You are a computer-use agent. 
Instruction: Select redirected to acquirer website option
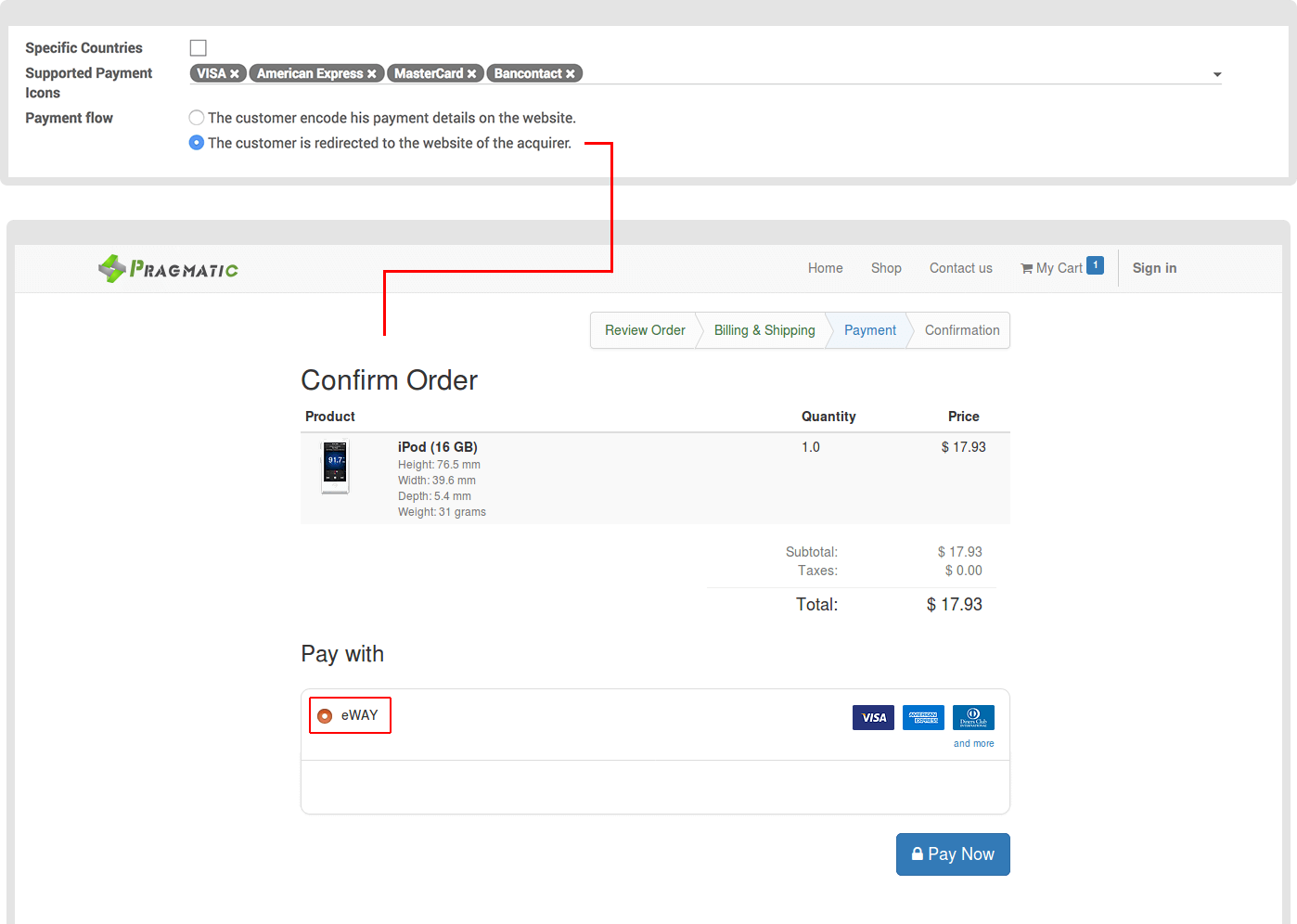click(x=197, y=143)
